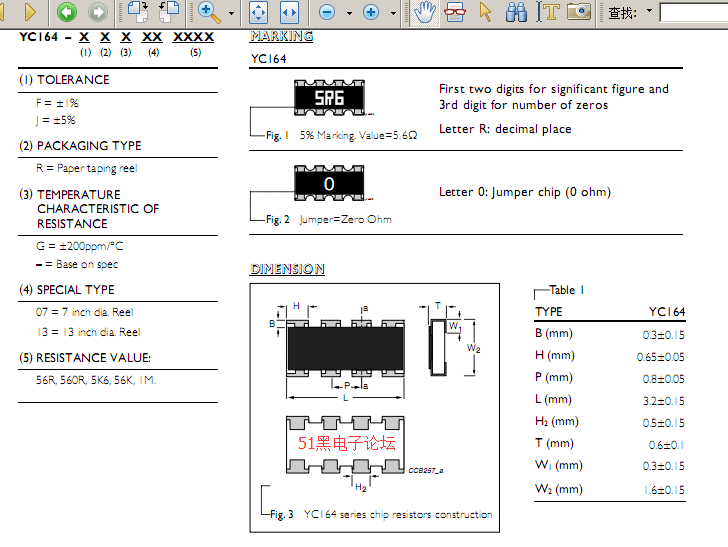The width and height of the screenshot is (728, 547).
Task: Click '(4) SPECIAL TYPE' heading
Action: click(x=67, y=290)
